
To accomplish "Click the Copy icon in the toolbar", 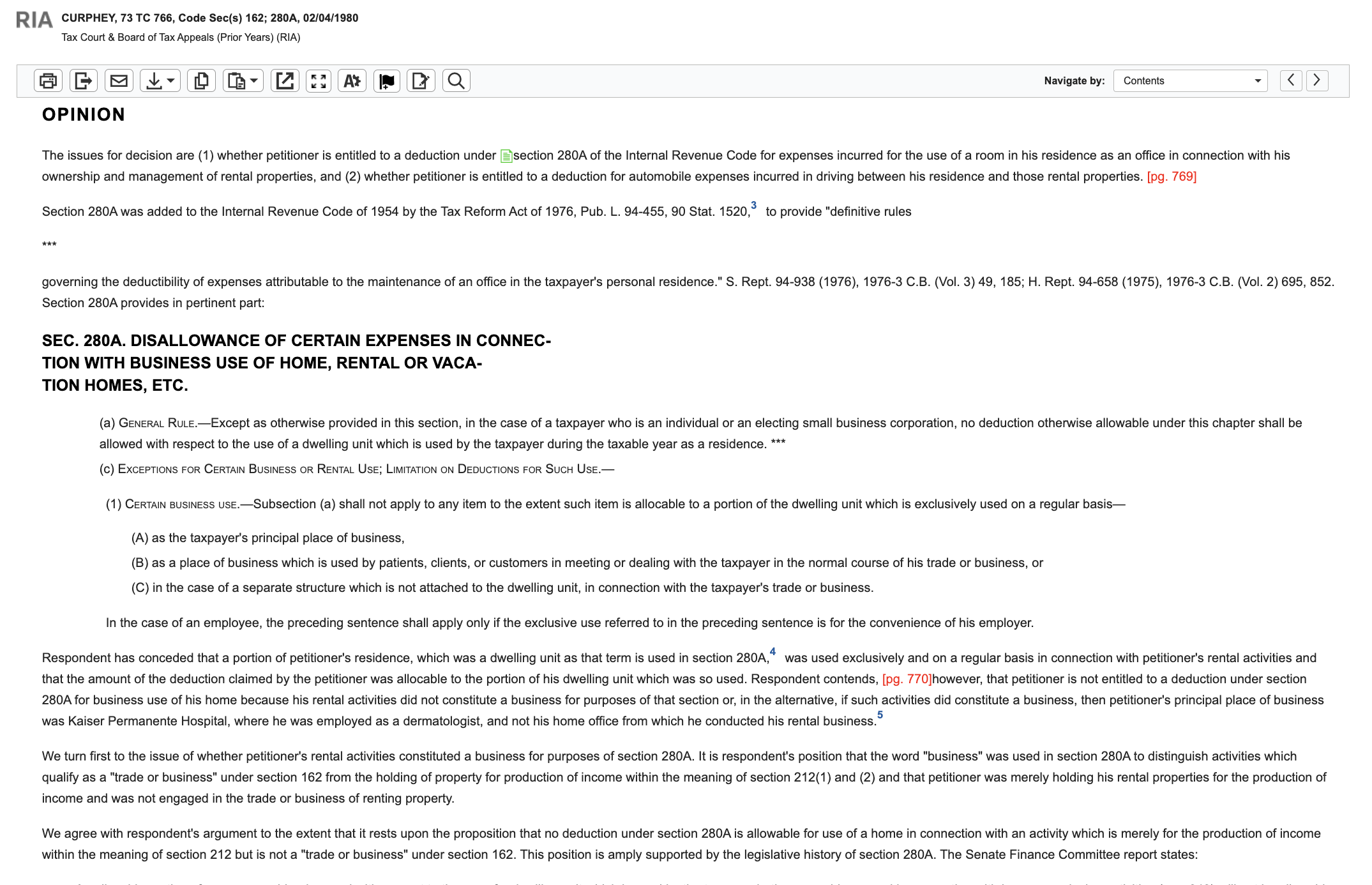I will point(202,80).
